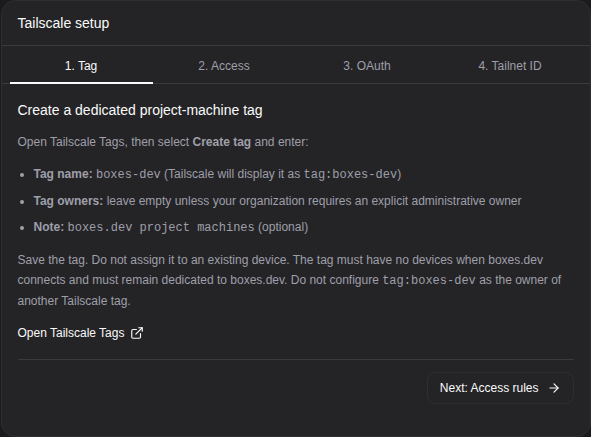Click 'tag:boxes-dev' in the save-the-tag paragraph
The image size is (591, 437).
(x=429, y=280)
